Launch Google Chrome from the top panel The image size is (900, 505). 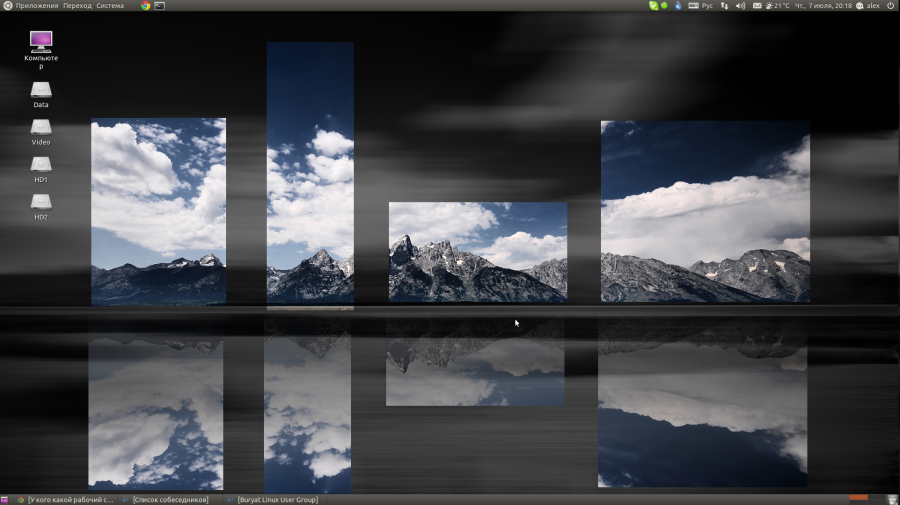click(145, 6)
